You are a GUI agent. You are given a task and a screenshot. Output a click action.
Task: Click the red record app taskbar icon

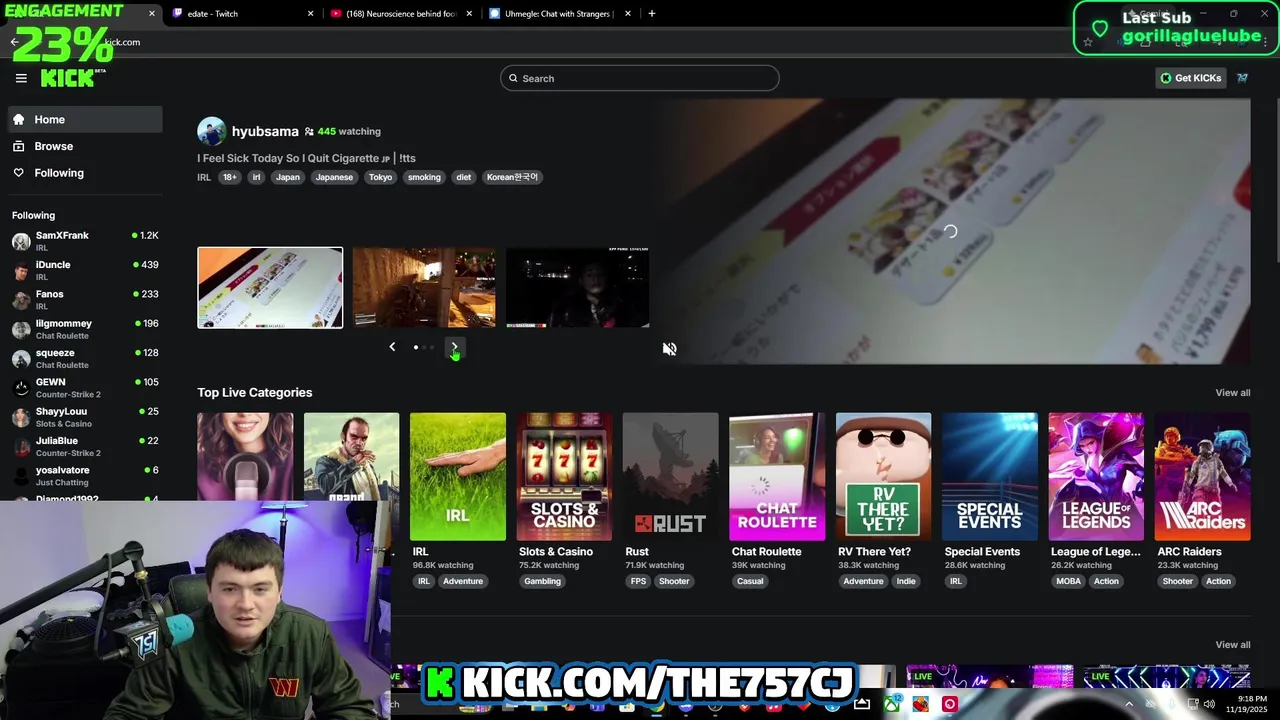pos(949,704)
